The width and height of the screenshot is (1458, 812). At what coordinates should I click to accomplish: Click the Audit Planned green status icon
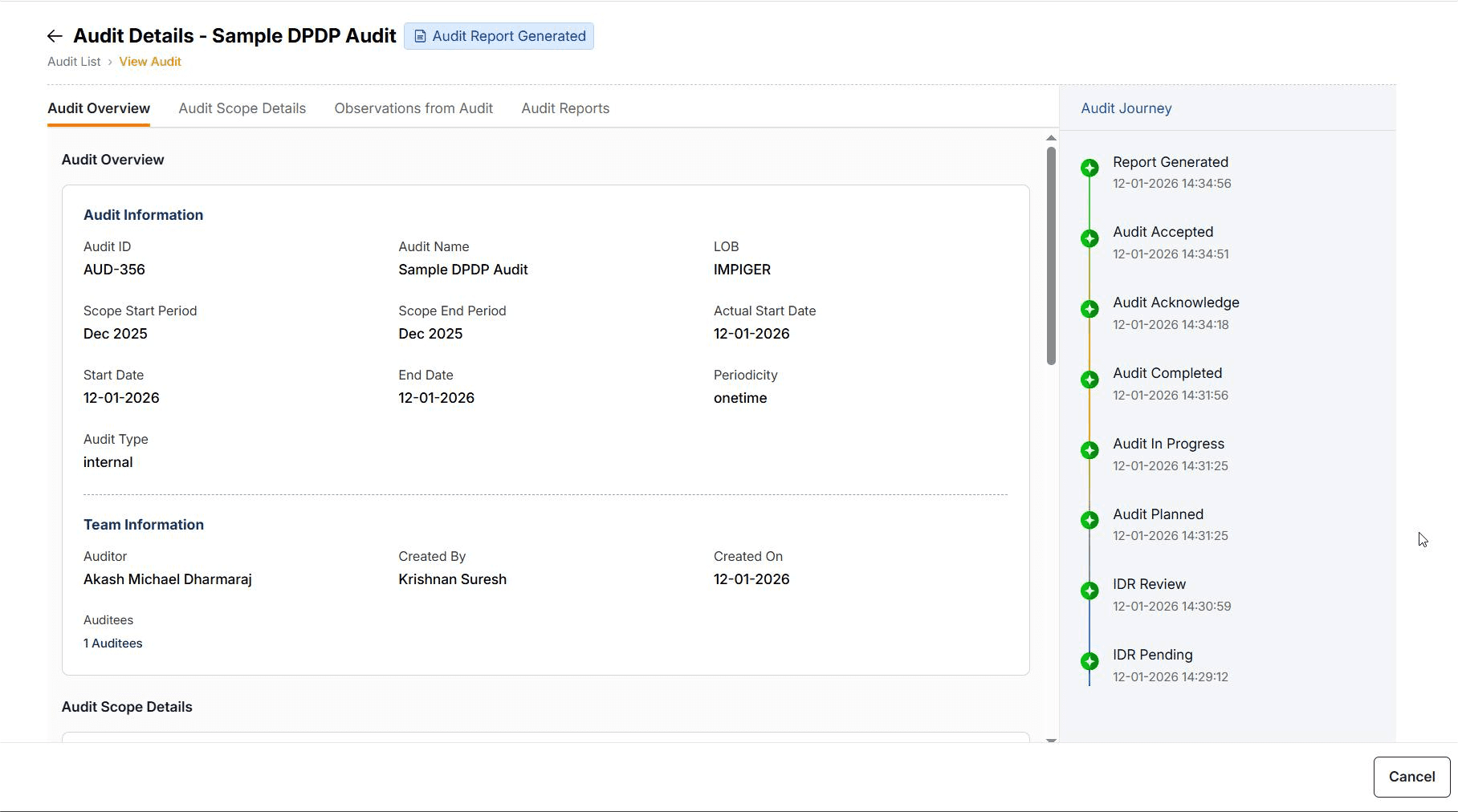tap(1089, 520)
